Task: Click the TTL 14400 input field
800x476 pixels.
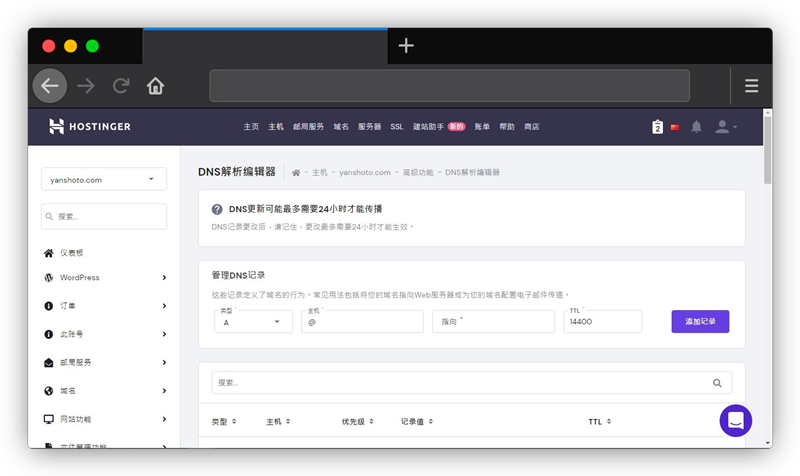Action: pos(603,321)
